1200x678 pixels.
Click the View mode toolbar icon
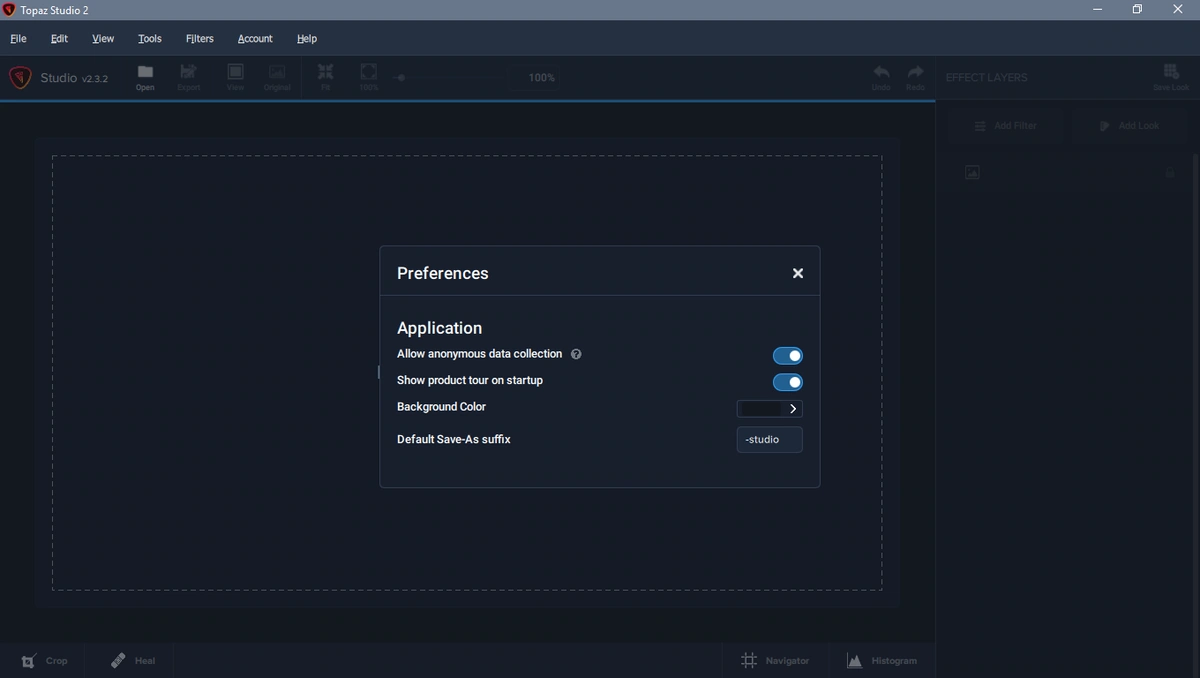tap(235, 77)
